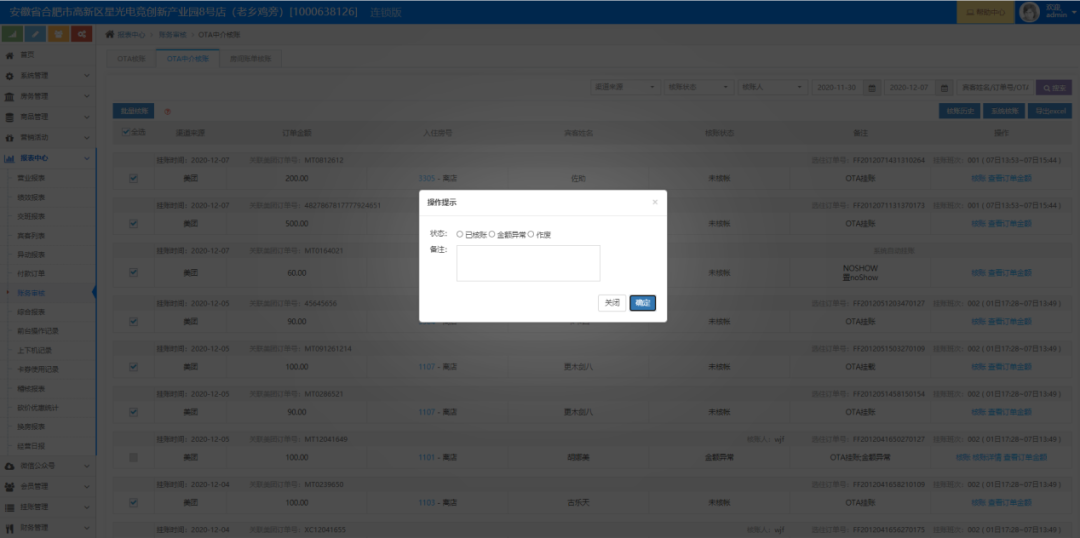Open 营业报表 in the sidebar
This screenshot has height=538, width=1080.
(x=31, y=178)
